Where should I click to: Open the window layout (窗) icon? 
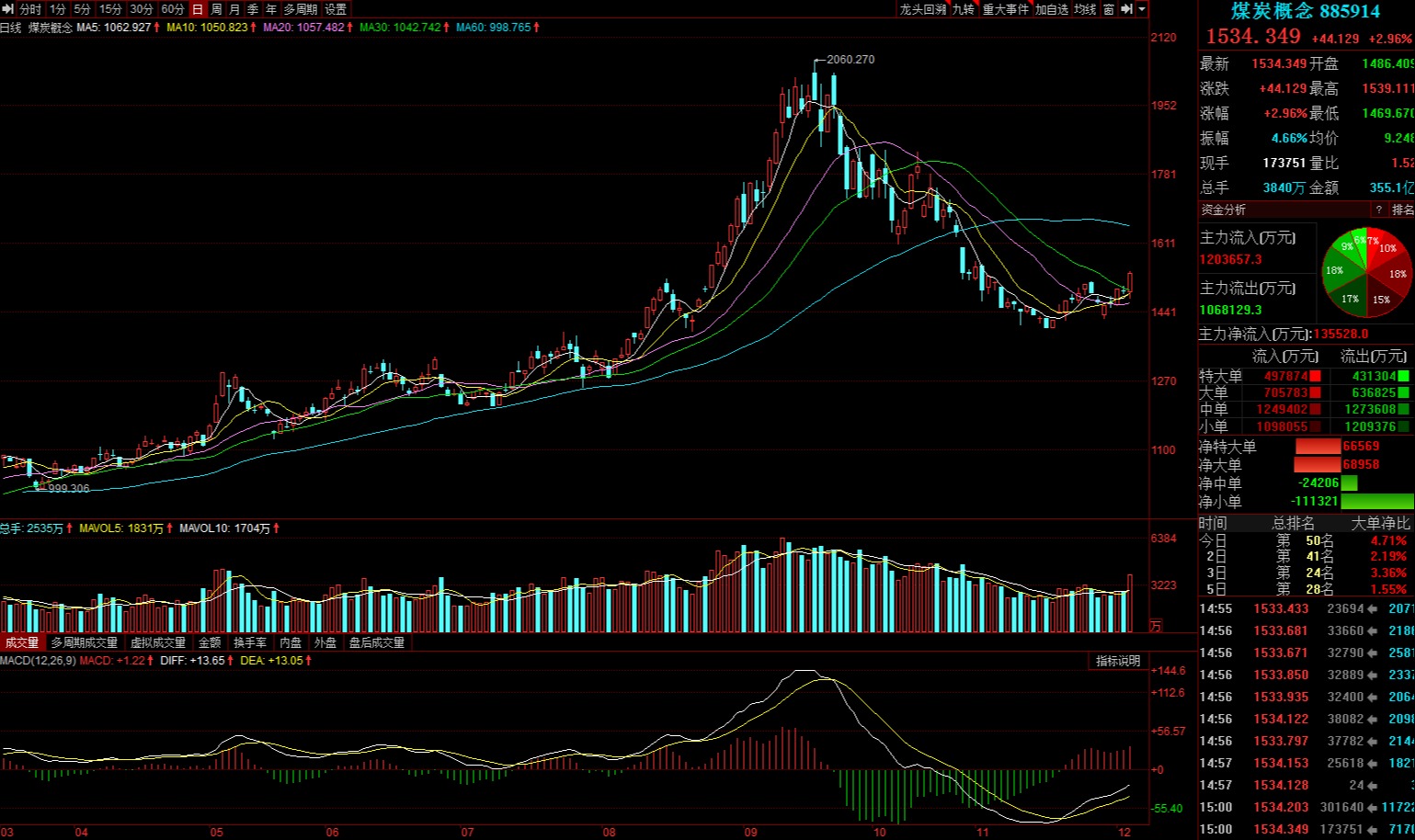tap(1109, 9)
